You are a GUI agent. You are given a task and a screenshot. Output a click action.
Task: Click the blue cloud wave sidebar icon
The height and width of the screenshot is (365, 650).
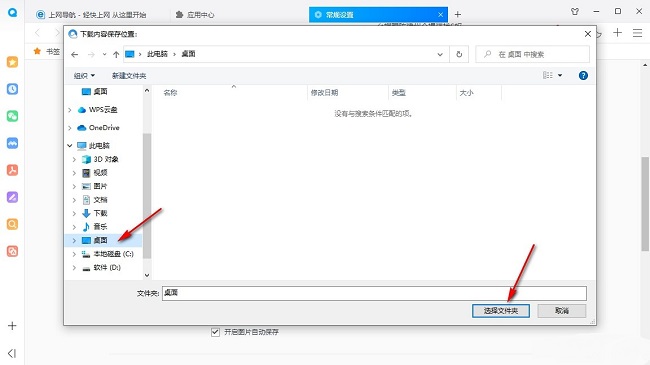click(x=12, y=143)
